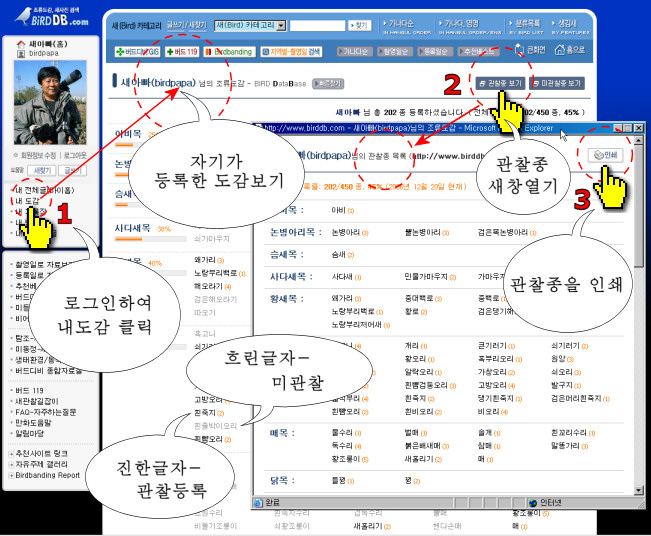651x536 pixels.
Task: Go to 새아빠(홈) house icon
Action: [21, 44]
